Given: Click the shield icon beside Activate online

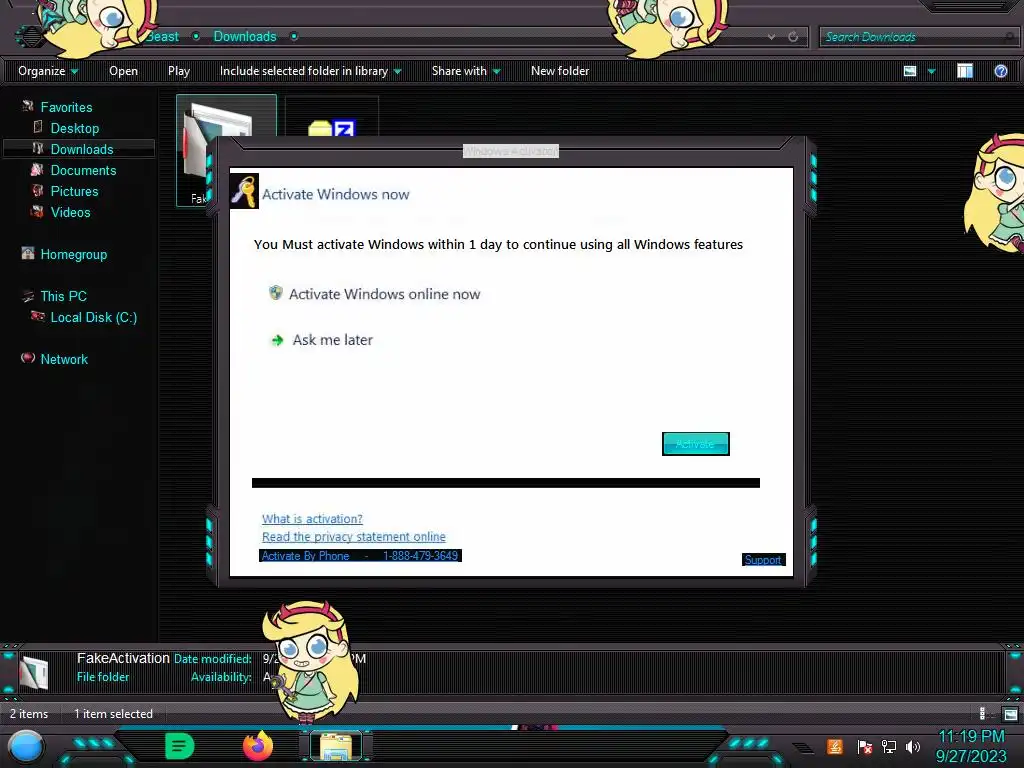Looking at the screenshot, I should [x=276, y=293].
